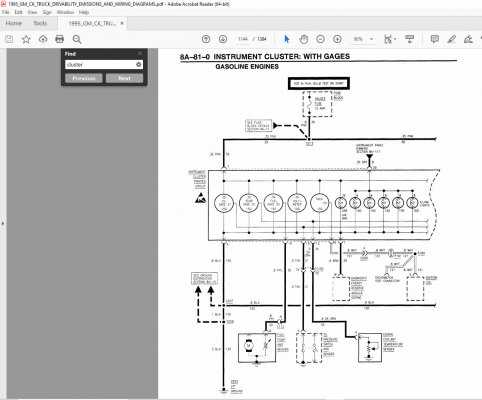Select the highlighter pen tool
The width and height of the screenshot is (482, 400).
tap(452, 39)
